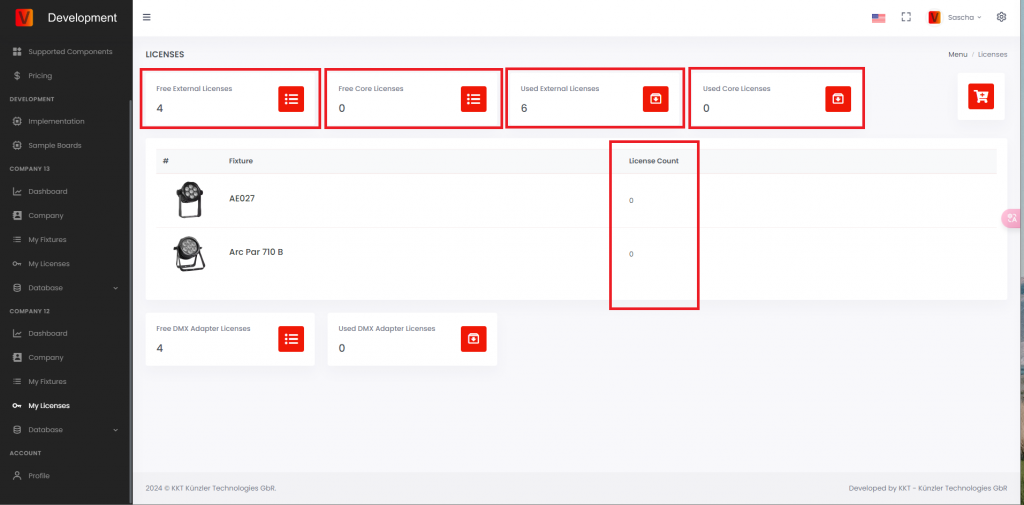Select the Arc Par 710 B fixture row
The height and width of the screenshot is (505, 1024).
pos(256,252)
